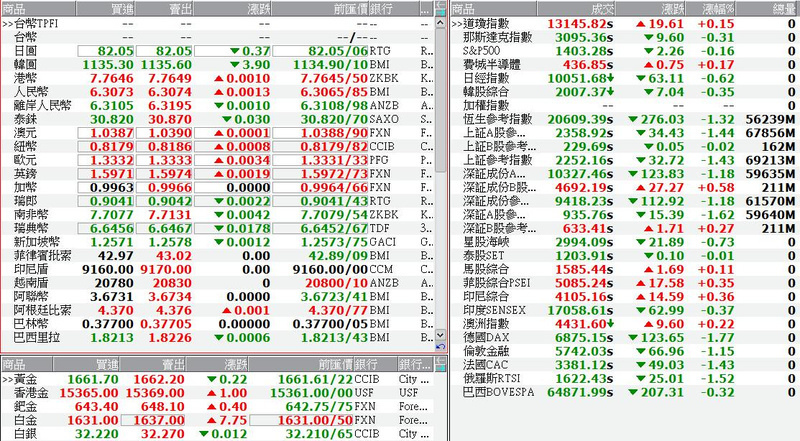The width and height of the screenshot is (800, 441).
Task: Select the 歐元 currency row
Action: coord(217,160)
